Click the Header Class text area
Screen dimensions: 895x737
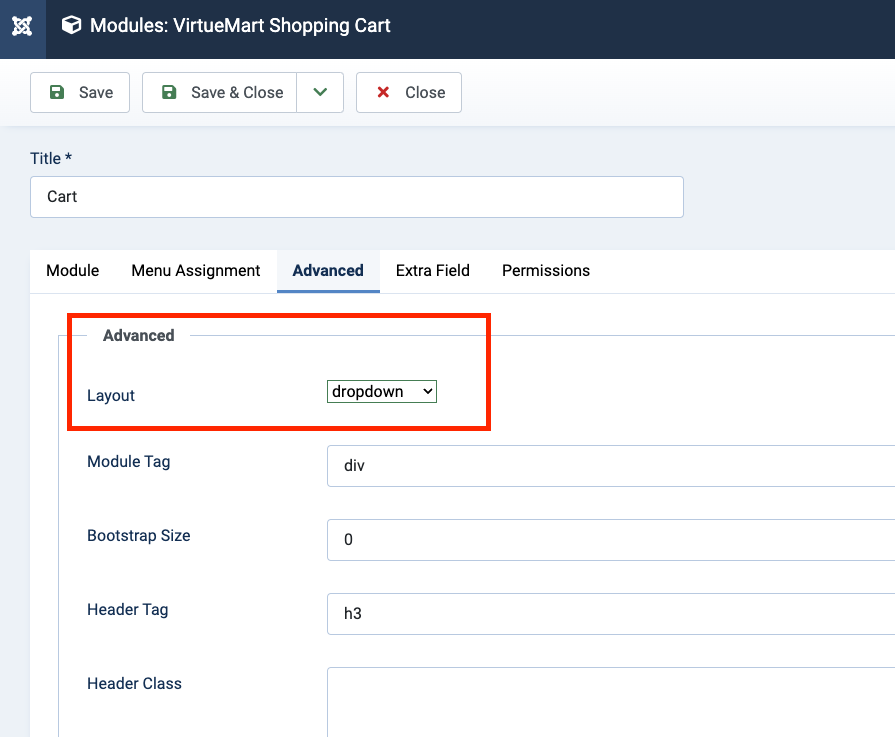[610, 700]
